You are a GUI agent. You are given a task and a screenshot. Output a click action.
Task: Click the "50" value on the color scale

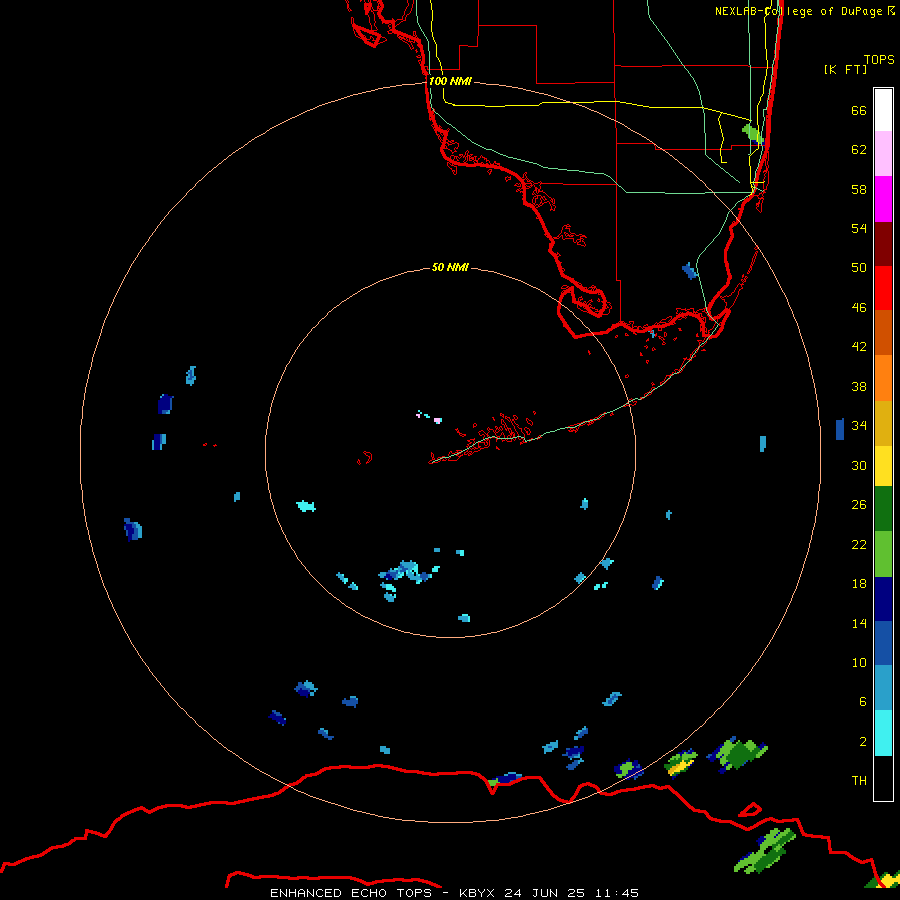(x=859, y=268)
